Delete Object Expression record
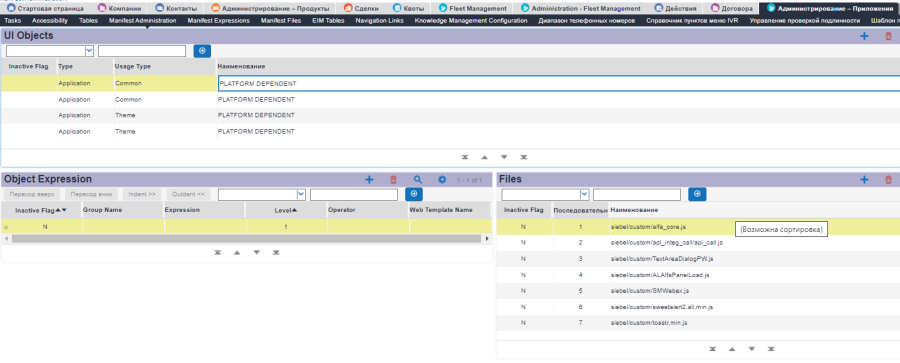This screenshot has width=900, height=363. pyautogui.click(x=393, y=180)
